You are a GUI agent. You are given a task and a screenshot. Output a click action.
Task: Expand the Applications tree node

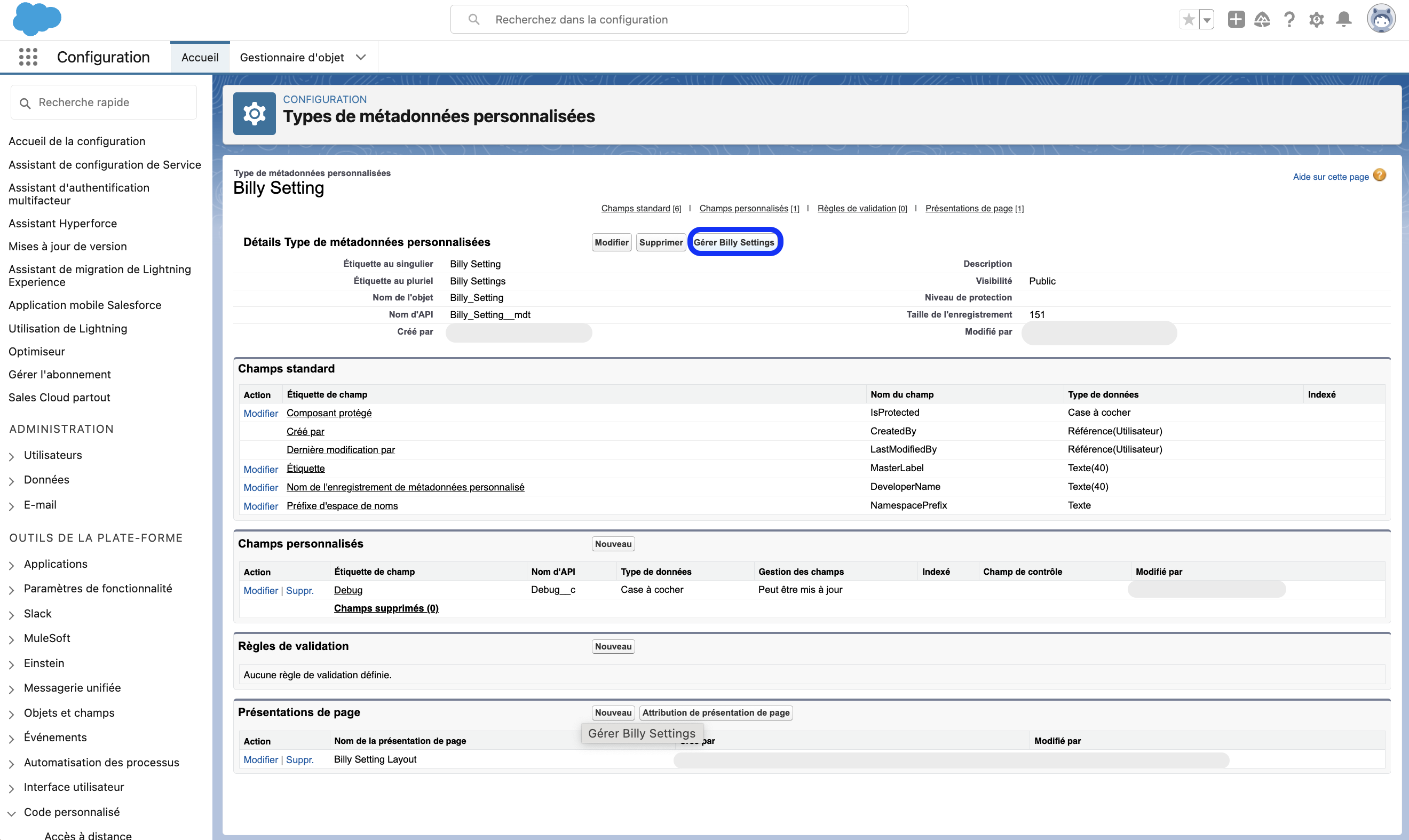(x=11, y=565)
